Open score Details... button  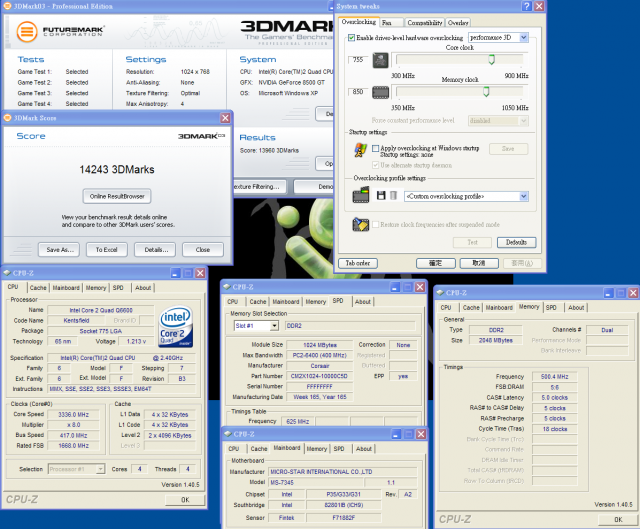pos(155,249)
